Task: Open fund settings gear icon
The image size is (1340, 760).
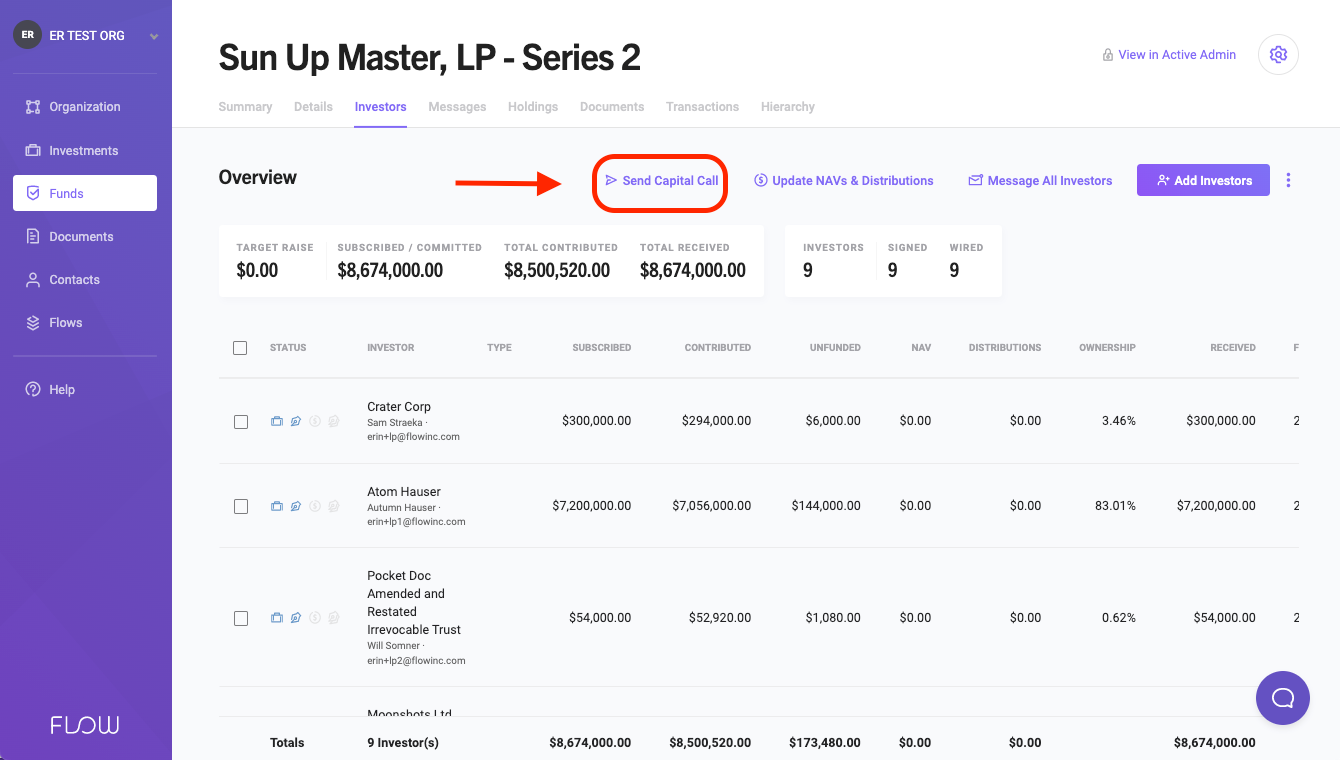Action: (x=1278, y=55)
